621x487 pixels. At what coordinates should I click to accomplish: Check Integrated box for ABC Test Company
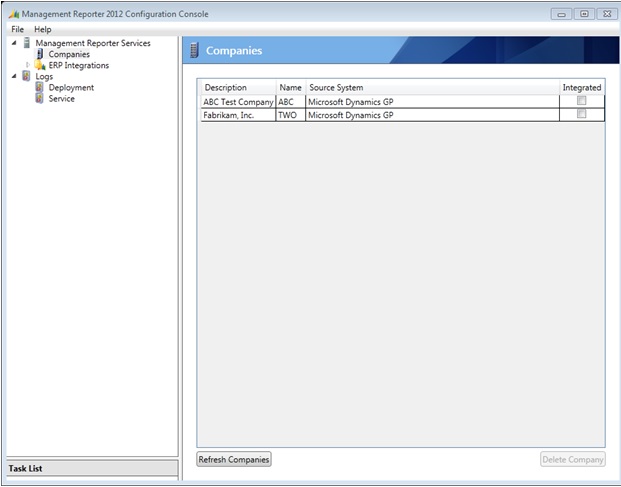tap(581, 101)
